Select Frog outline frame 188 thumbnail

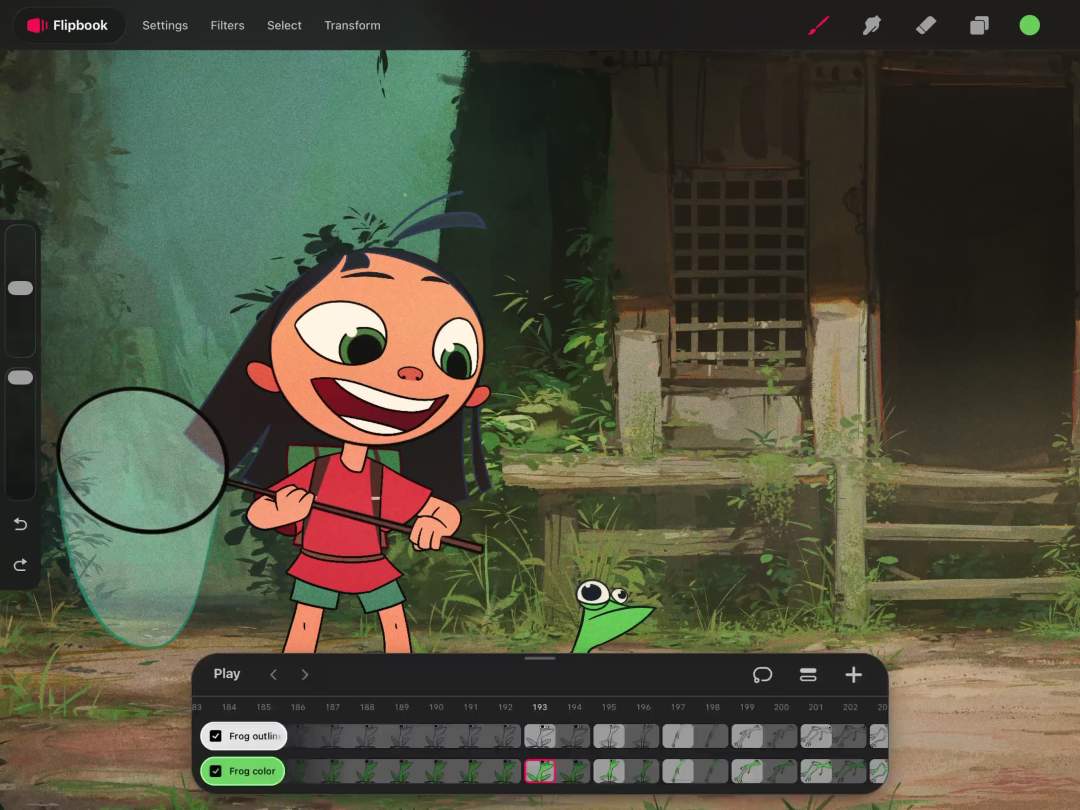pyautogui.click(x=367, y=736)
